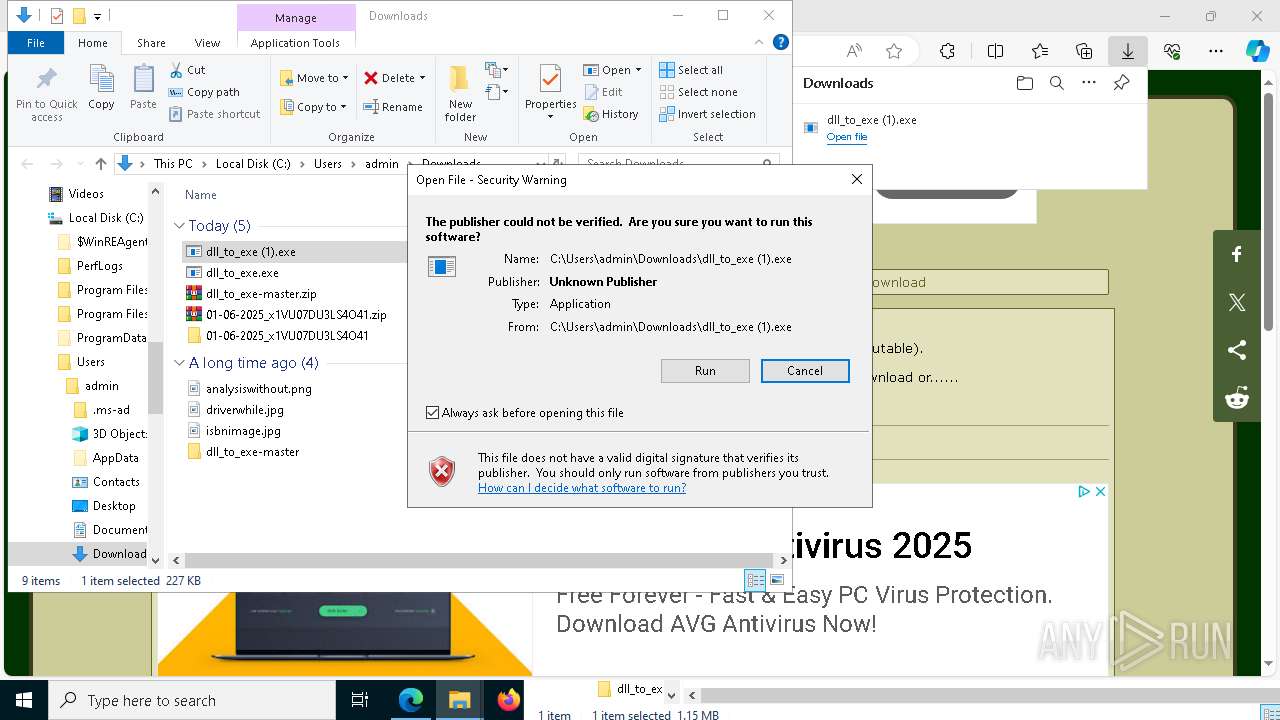Click Name column header
This screenshot has width=1280, height=720.
click(x=201, y=195)
